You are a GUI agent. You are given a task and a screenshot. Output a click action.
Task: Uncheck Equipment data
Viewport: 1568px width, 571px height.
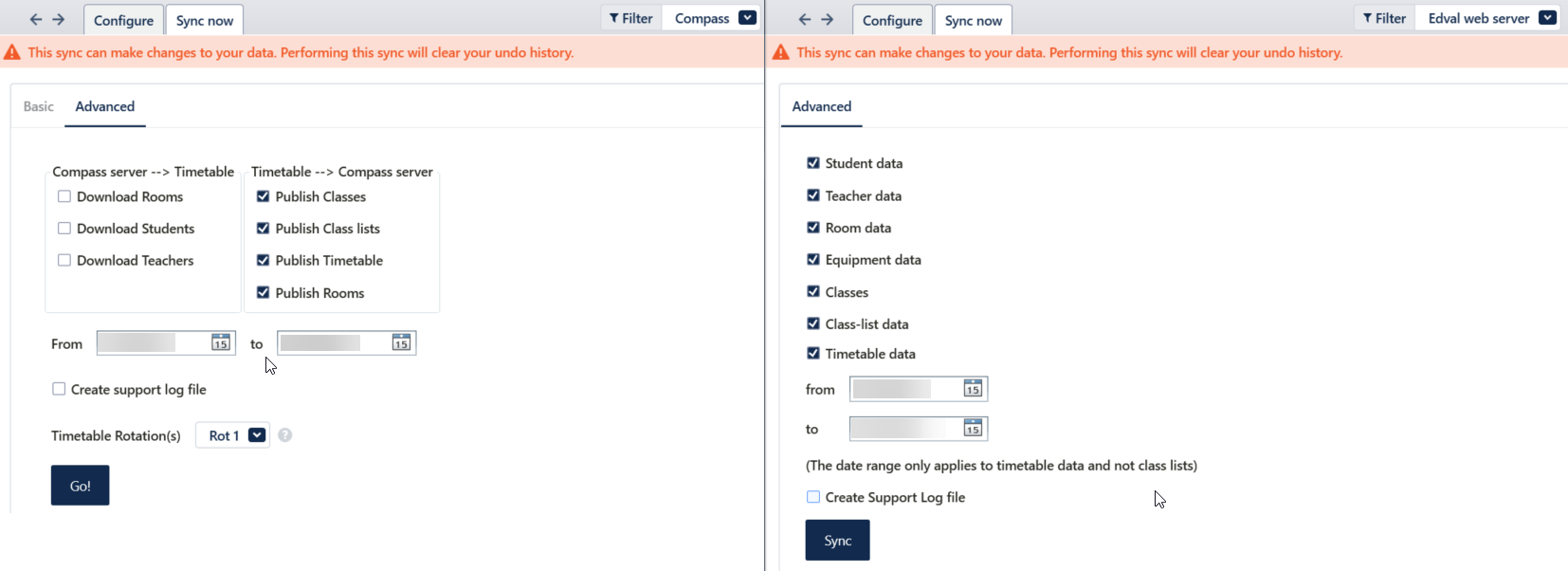(x=813, y=259)
